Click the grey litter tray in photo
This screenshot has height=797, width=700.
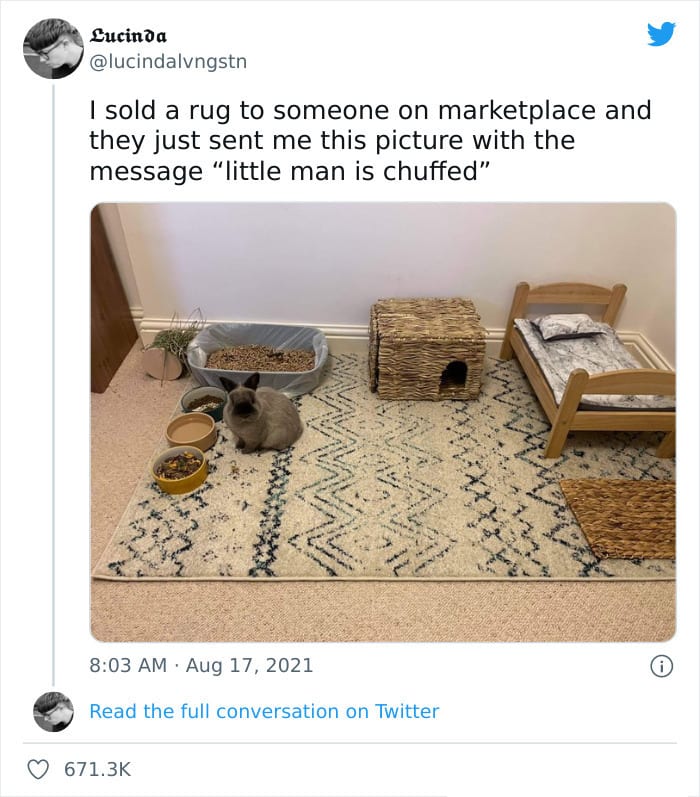259,357
